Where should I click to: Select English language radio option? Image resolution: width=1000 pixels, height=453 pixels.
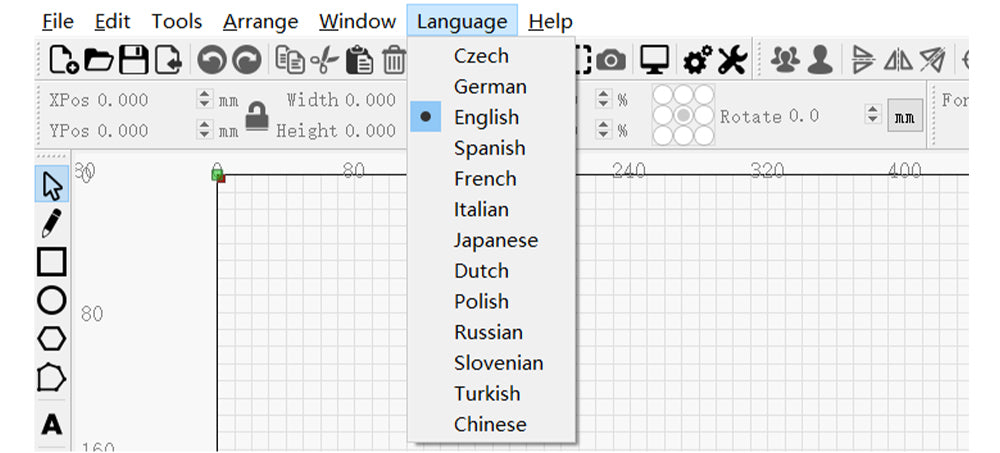[x=489, y=117]
